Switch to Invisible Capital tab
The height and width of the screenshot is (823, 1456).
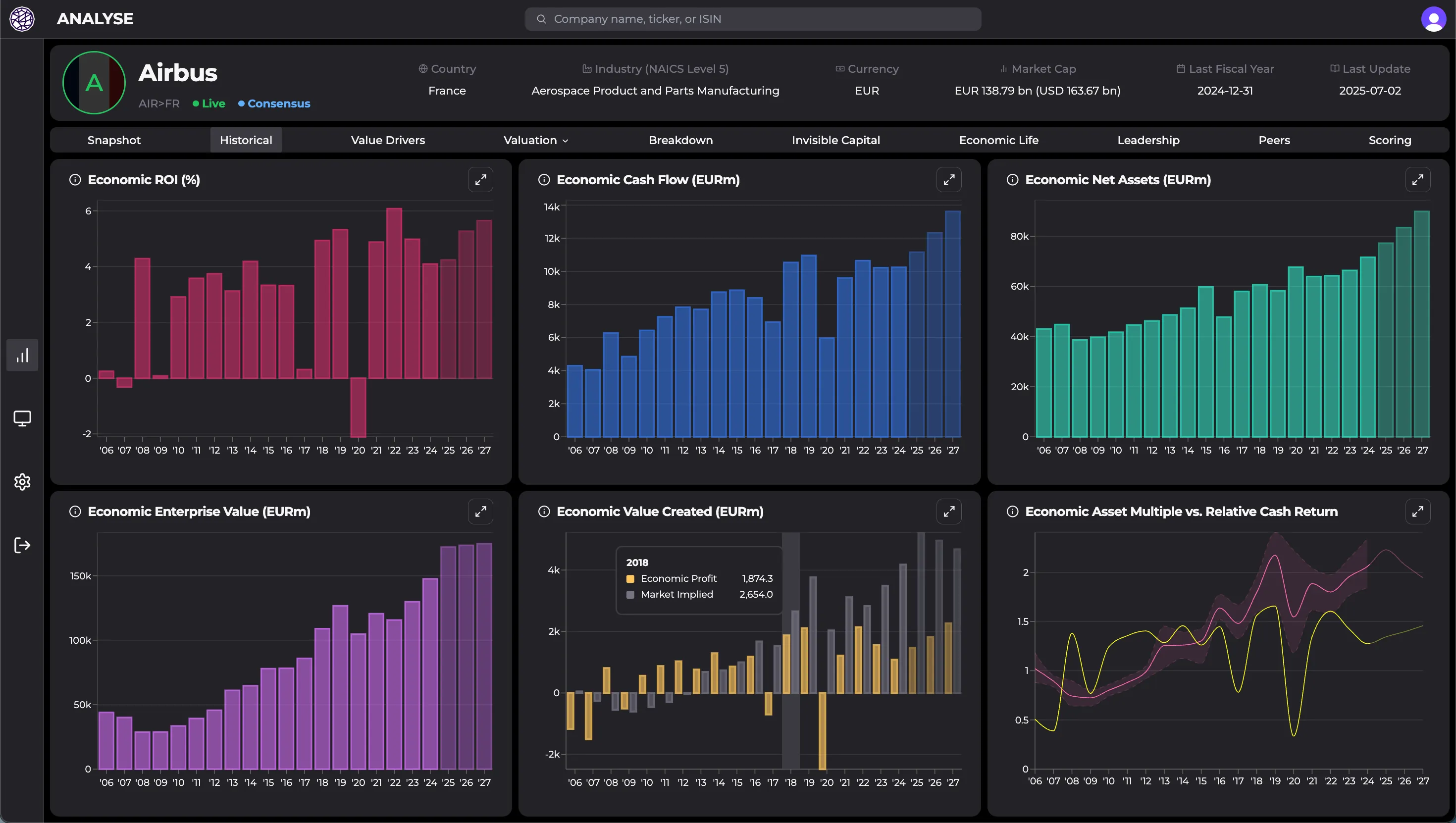tap(835, 140)
